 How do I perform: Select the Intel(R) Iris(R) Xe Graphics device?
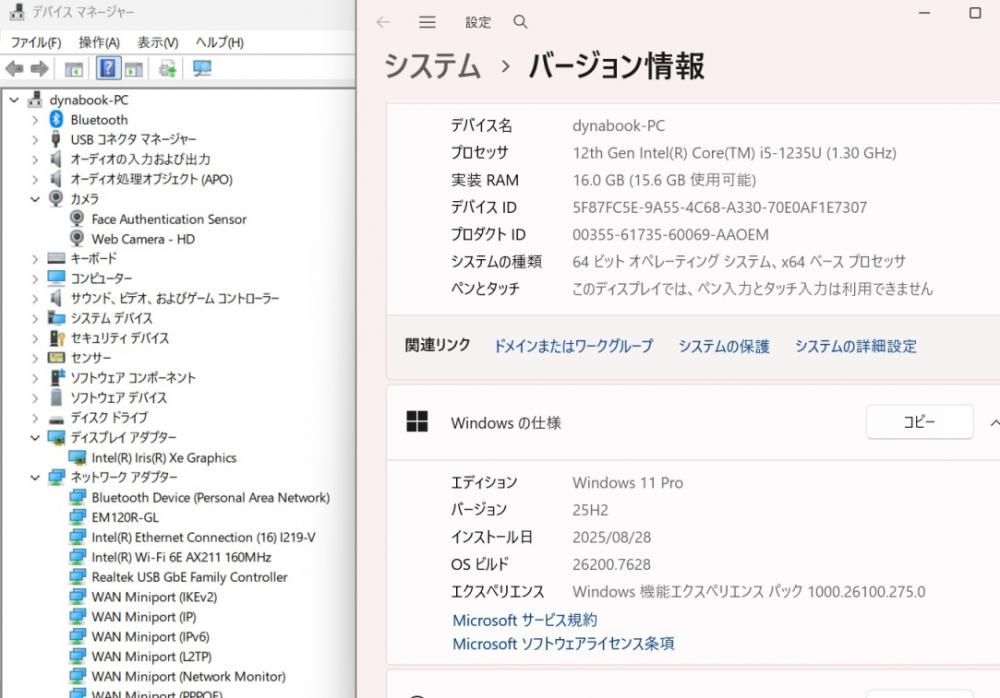pos(163,458)
